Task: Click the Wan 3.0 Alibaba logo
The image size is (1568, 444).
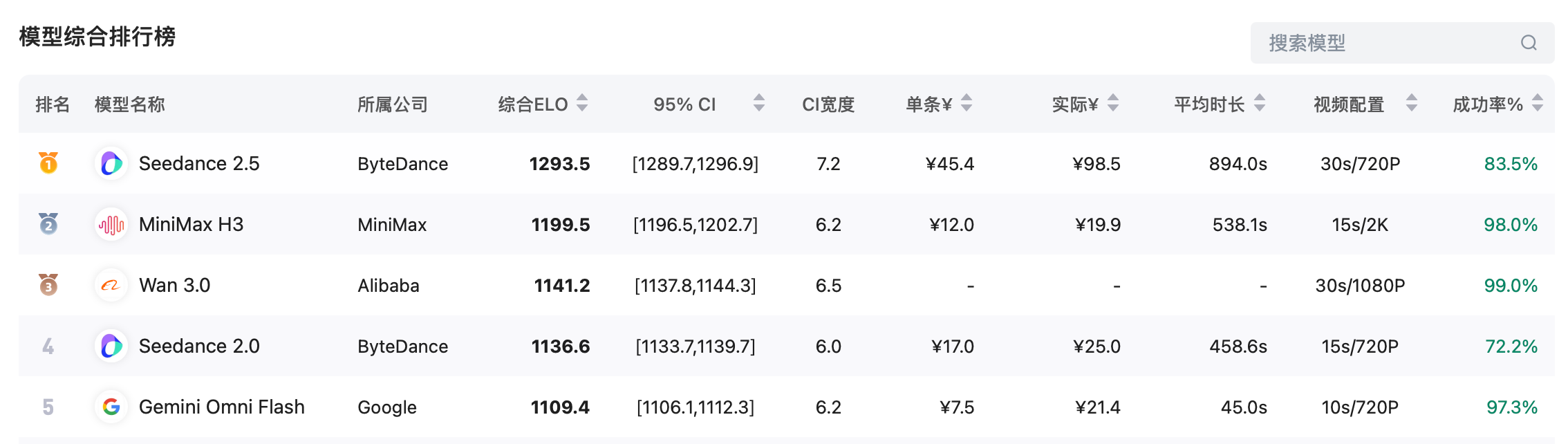Action: [x=111, y=285]
